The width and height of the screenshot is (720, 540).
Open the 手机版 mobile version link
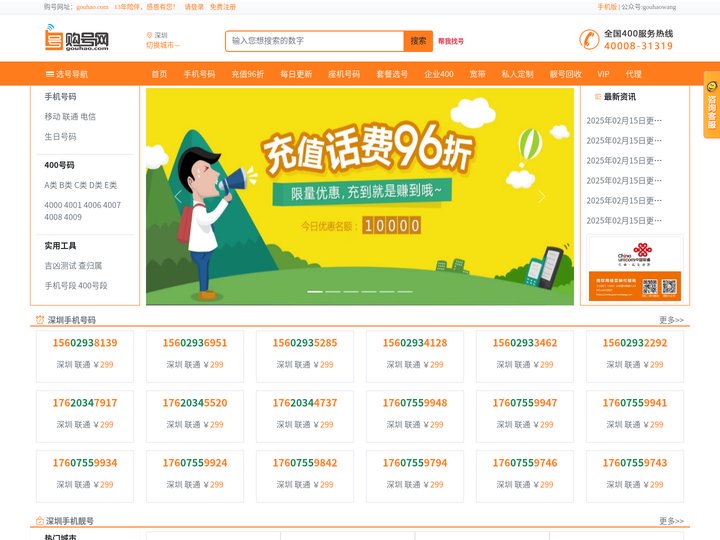[x=607, y=7]
